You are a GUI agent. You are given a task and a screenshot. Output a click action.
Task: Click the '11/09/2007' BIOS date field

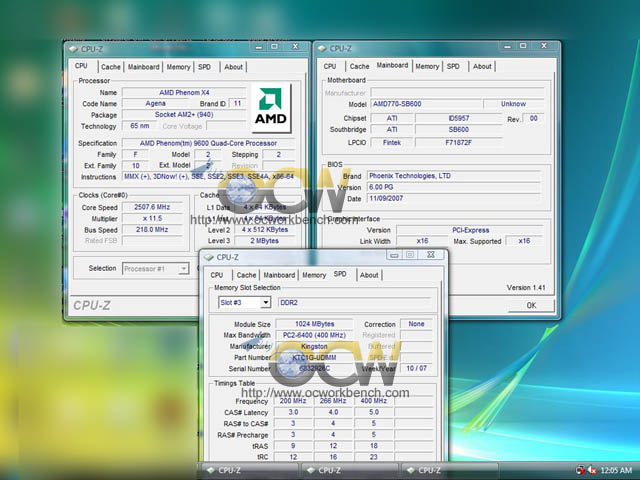[454, 198]
